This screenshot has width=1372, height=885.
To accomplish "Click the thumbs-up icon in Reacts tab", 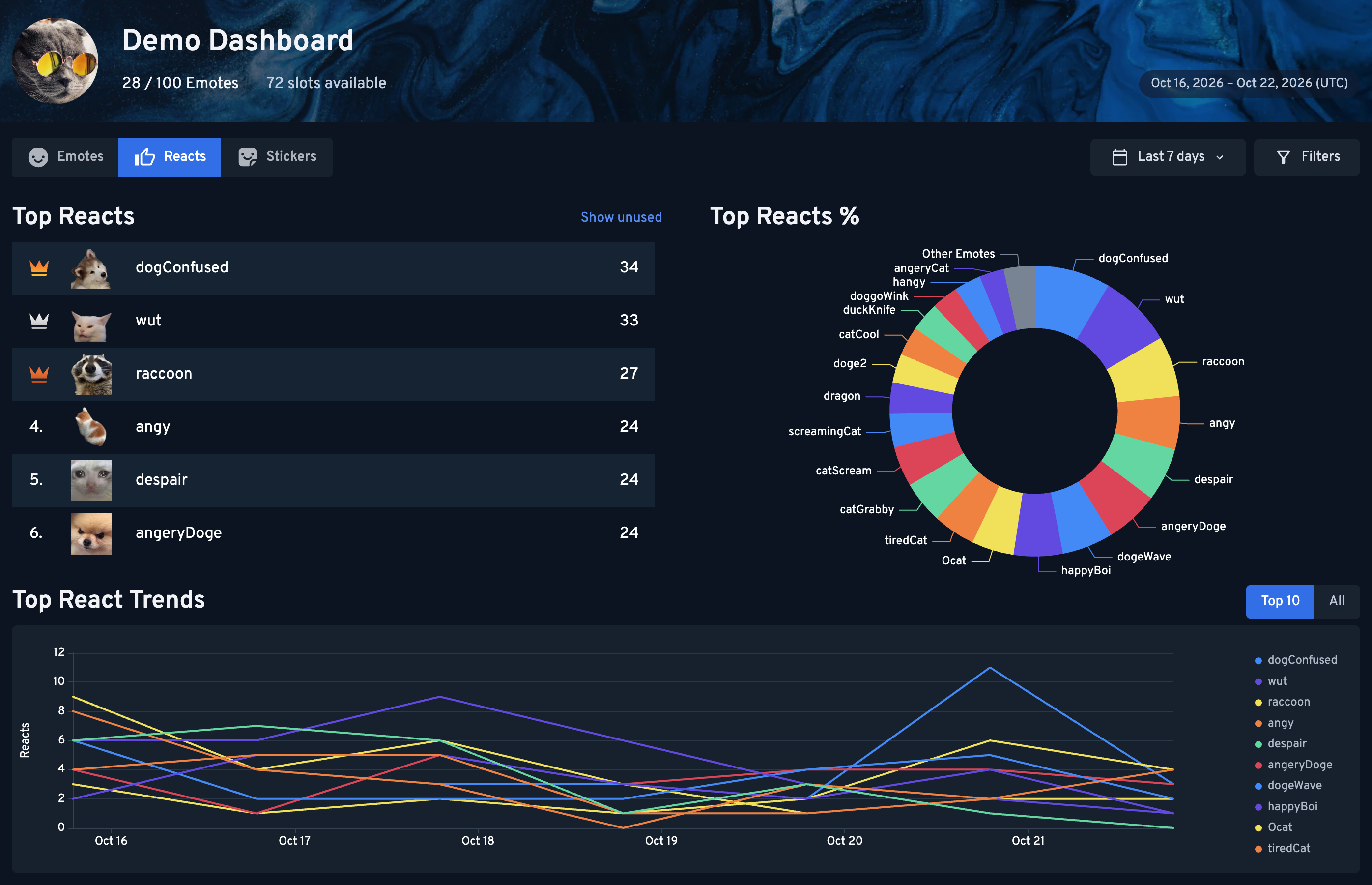I will pos(145,157).
